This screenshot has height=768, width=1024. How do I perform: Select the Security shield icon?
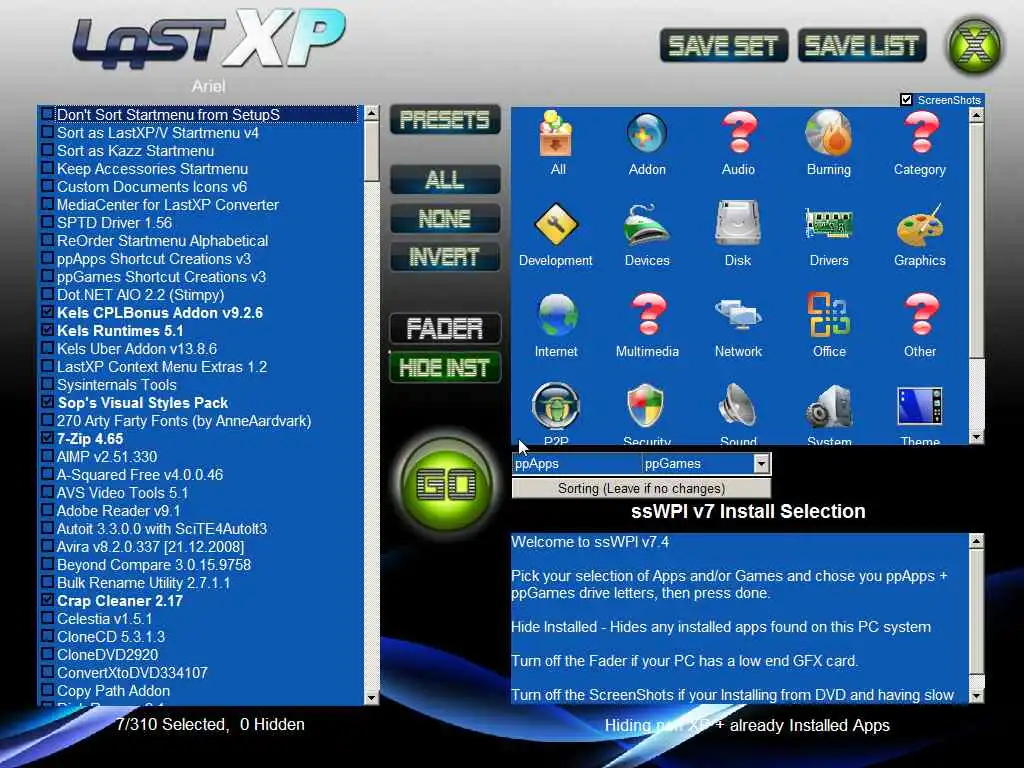point(646,406)
